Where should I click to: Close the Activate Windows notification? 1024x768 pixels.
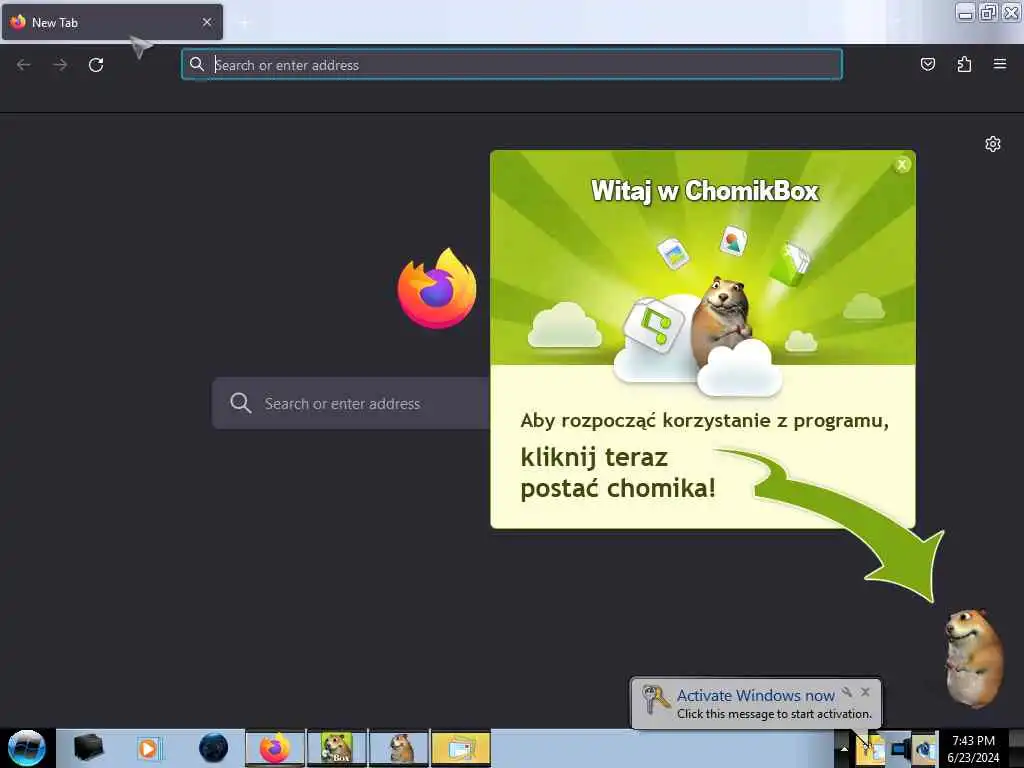pos(865,692)
